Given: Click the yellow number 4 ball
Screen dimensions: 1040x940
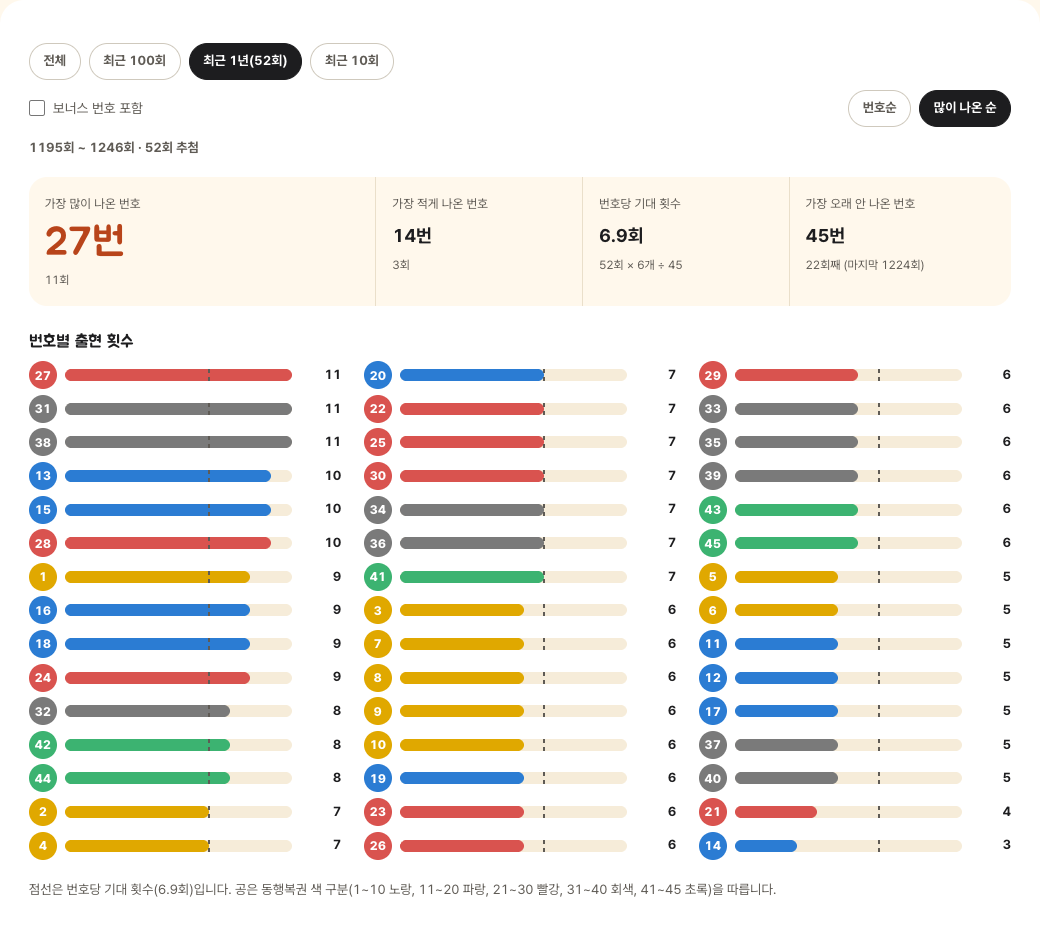Looking at the screenshot, I should click(x=43, y=845).
